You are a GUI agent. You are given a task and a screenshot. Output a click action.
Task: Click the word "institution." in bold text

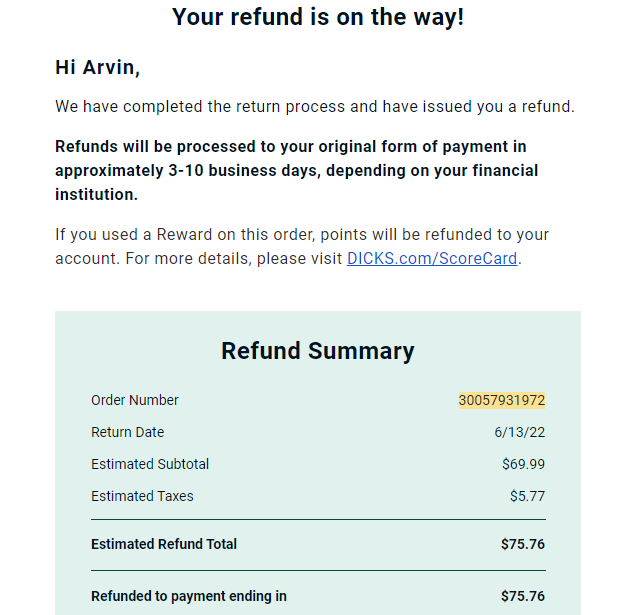click(97, 194)
